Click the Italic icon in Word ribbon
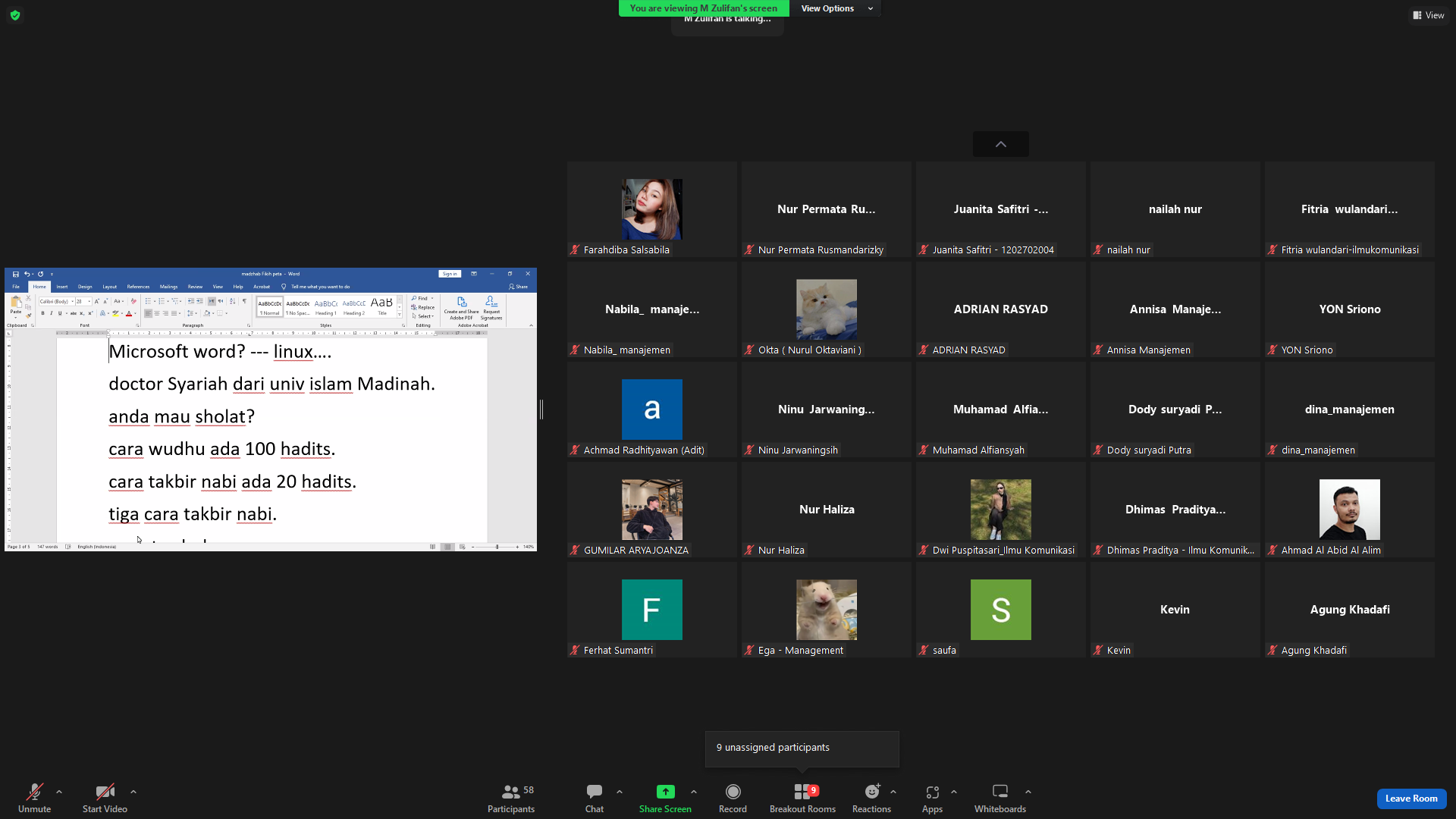This screenshot has height=819, width=1456. pos(52,313)
